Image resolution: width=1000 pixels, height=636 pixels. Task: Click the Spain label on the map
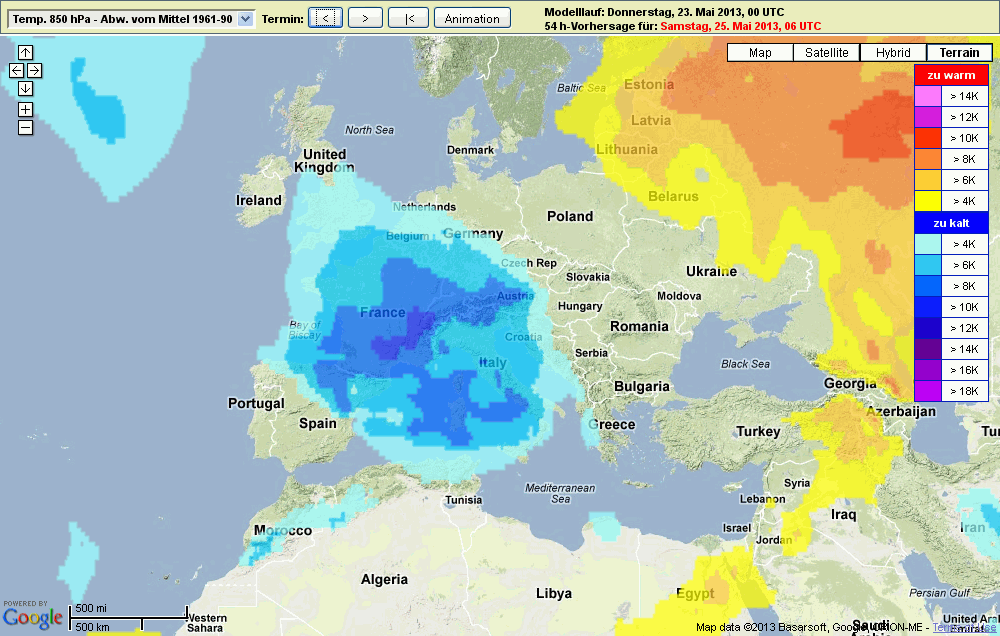pos(318,424)
